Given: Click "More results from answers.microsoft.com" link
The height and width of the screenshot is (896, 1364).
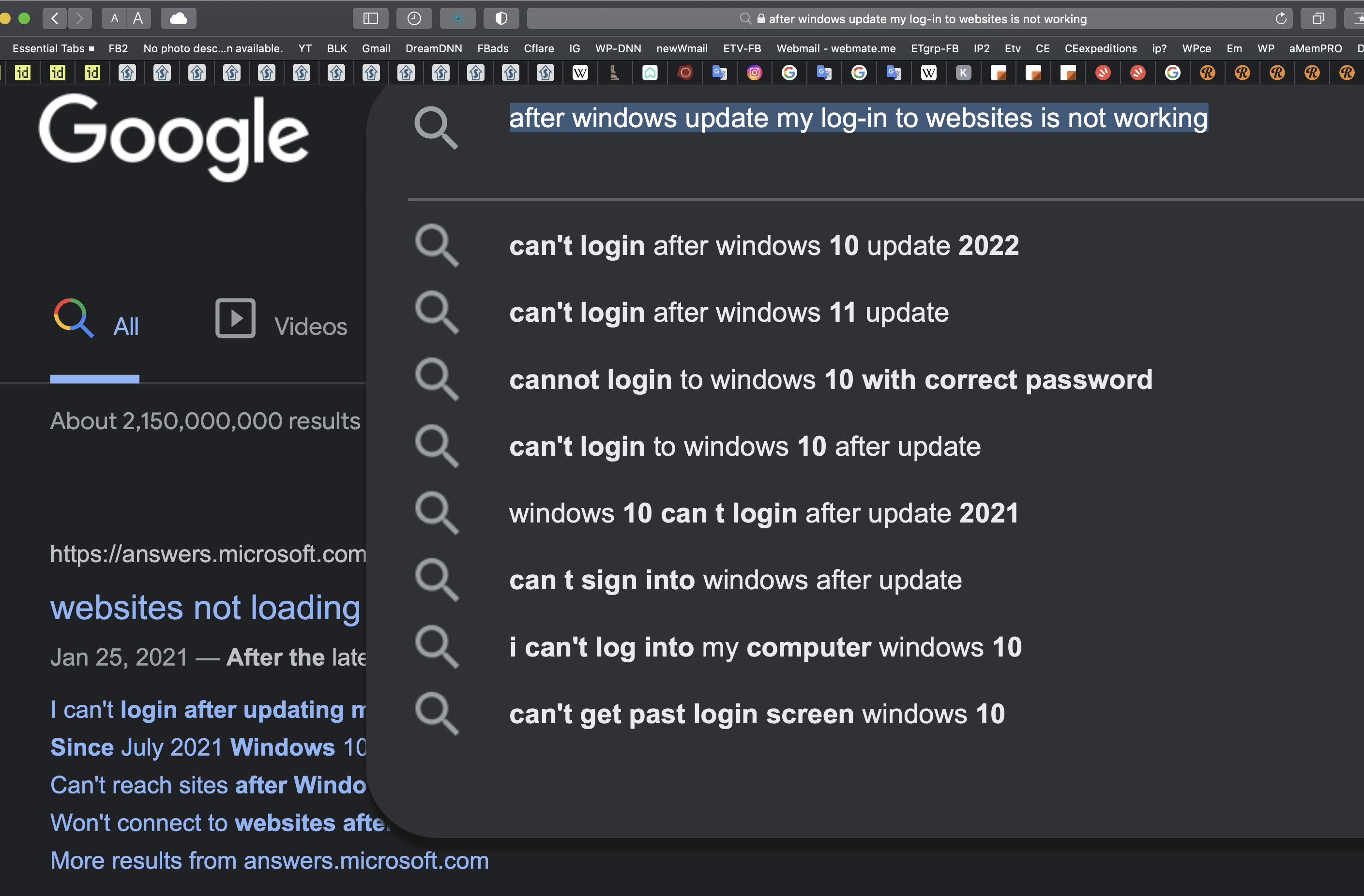Looking at the screenshot, I should (x=269, y=861).
